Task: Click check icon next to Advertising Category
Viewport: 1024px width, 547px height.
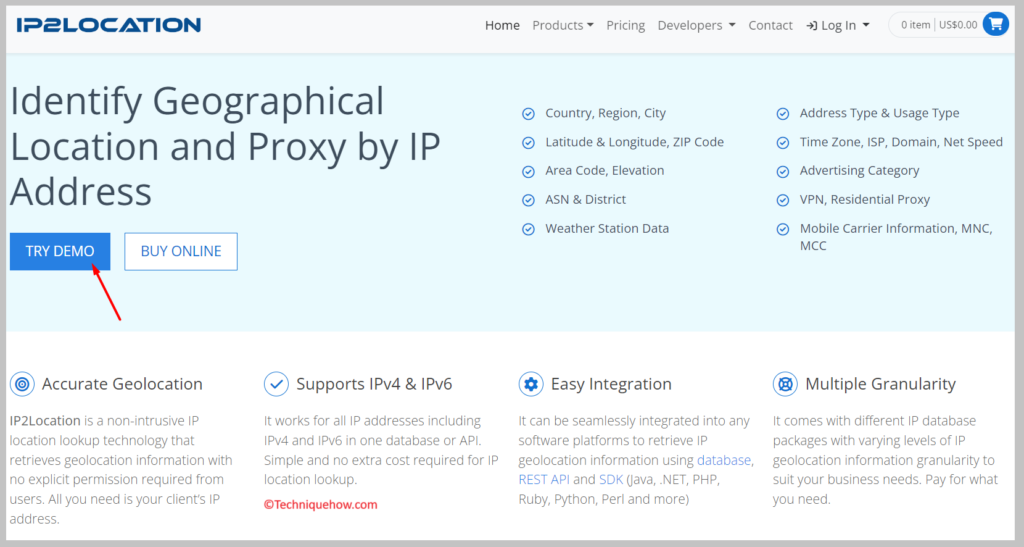Action: (x=782, y=172)
